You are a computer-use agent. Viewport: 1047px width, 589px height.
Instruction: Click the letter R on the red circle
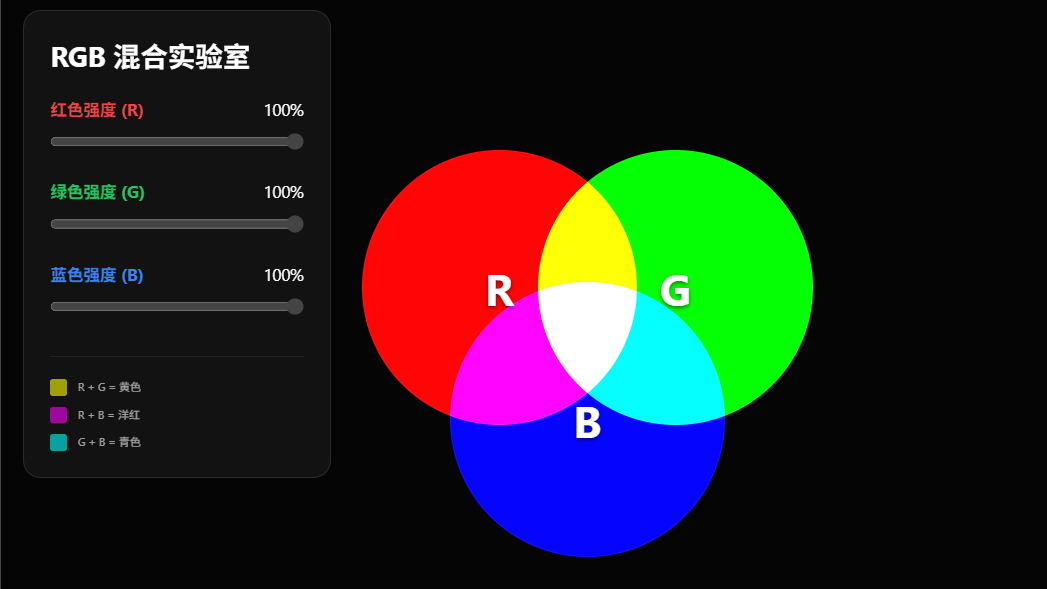[499, 292]
